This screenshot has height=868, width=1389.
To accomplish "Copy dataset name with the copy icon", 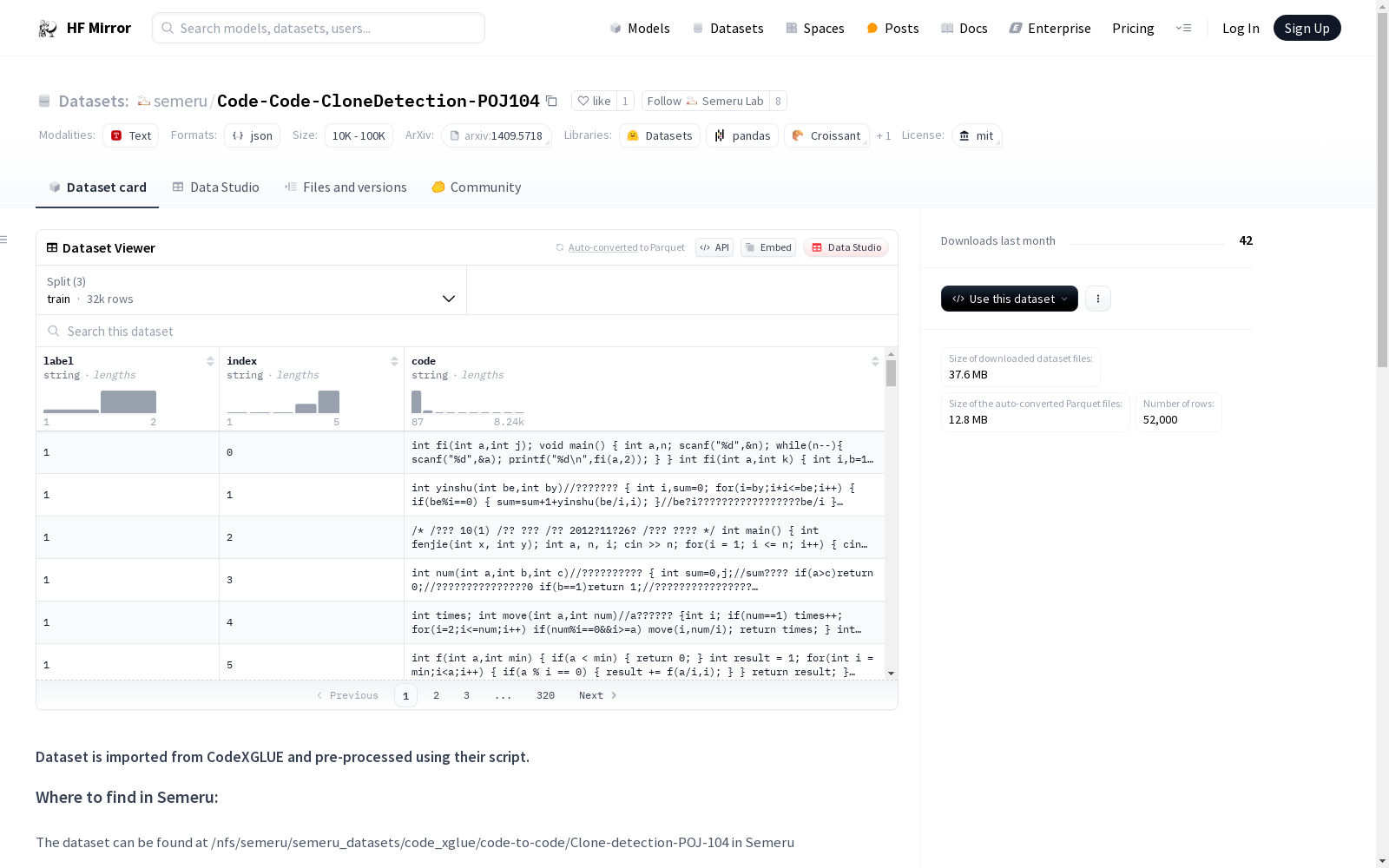I will pos(551,101).
